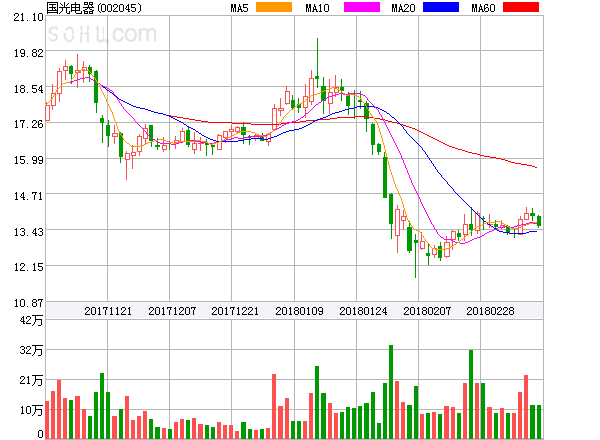
Task: Click the 17.26 price axis label
Action: click(x=29, y=124)
